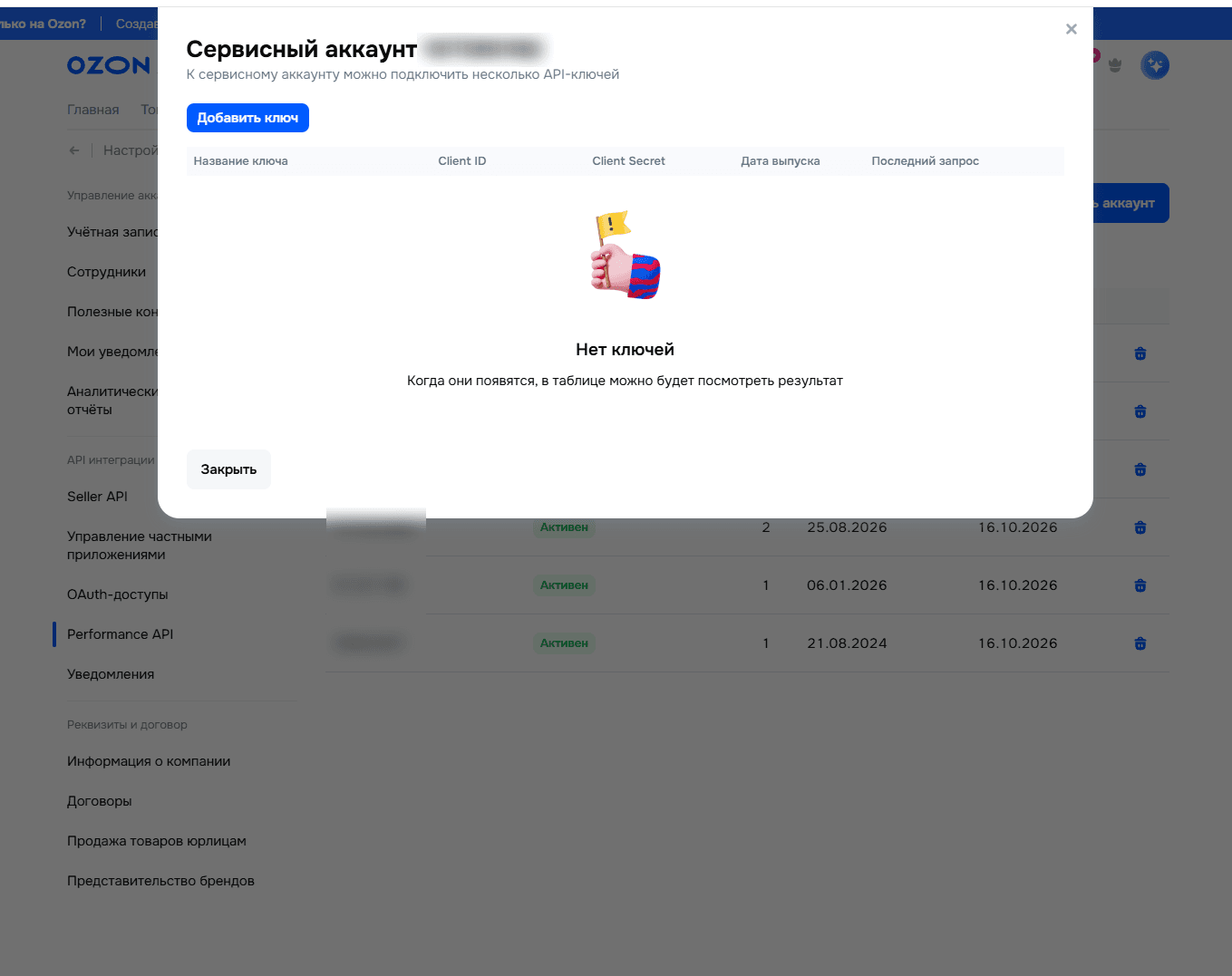Click the Нет ключей heading
This screenshot has width=1232, height=976.
coord(625,350)
